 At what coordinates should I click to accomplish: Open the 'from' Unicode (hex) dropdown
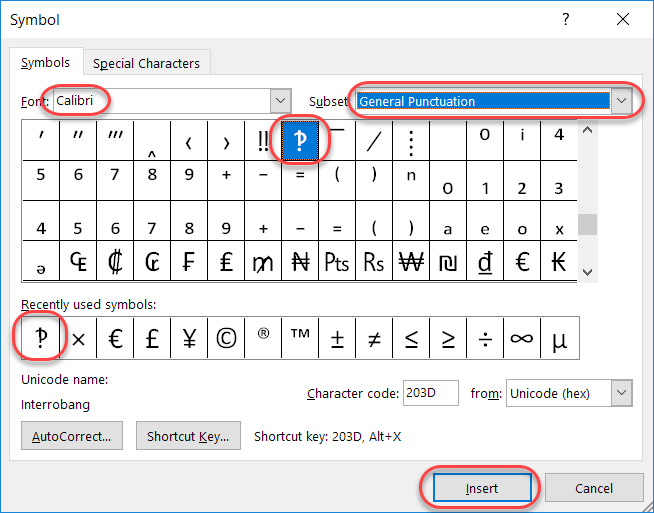coord(621,393)
